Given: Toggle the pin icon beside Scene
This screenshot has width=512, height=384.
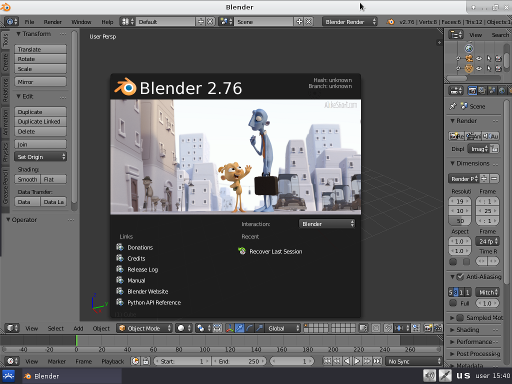Looking at the screenshot, I should (453, 106).
